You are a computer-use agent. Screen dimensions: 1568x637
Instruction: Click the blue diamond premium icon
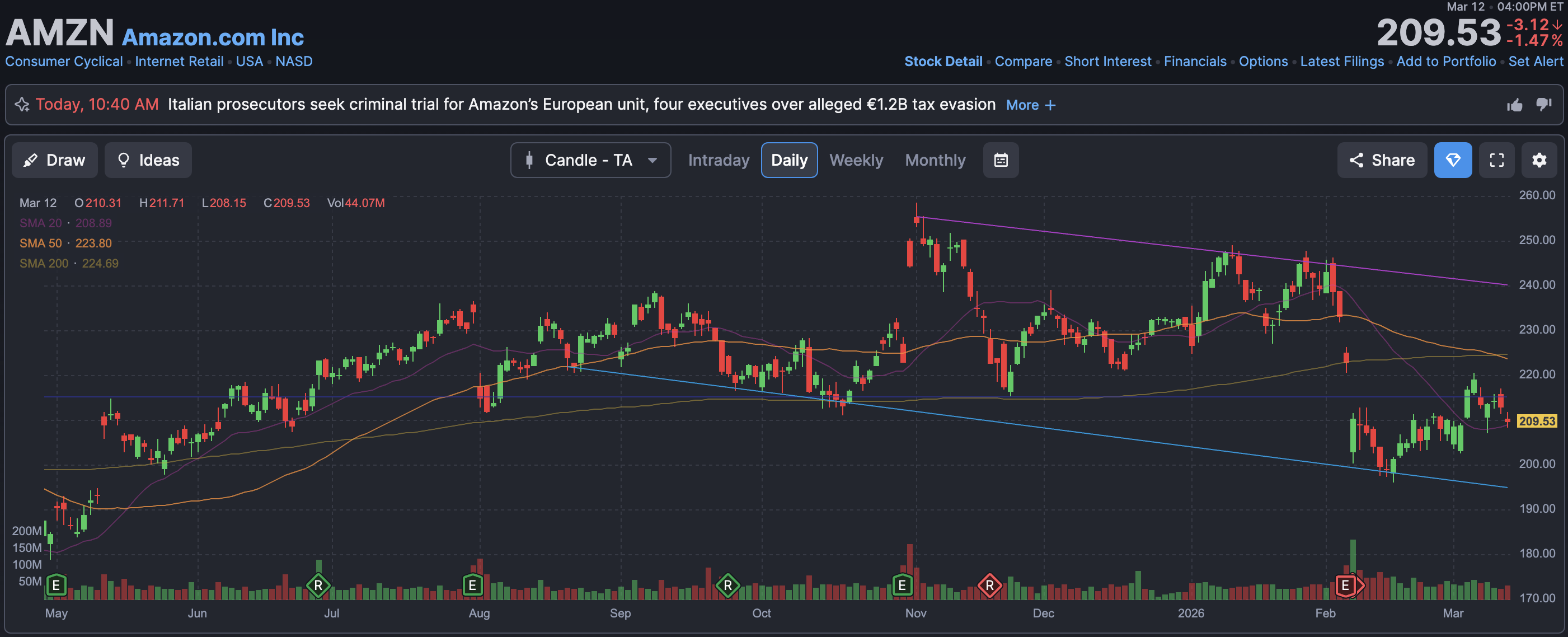(1453, 160)
